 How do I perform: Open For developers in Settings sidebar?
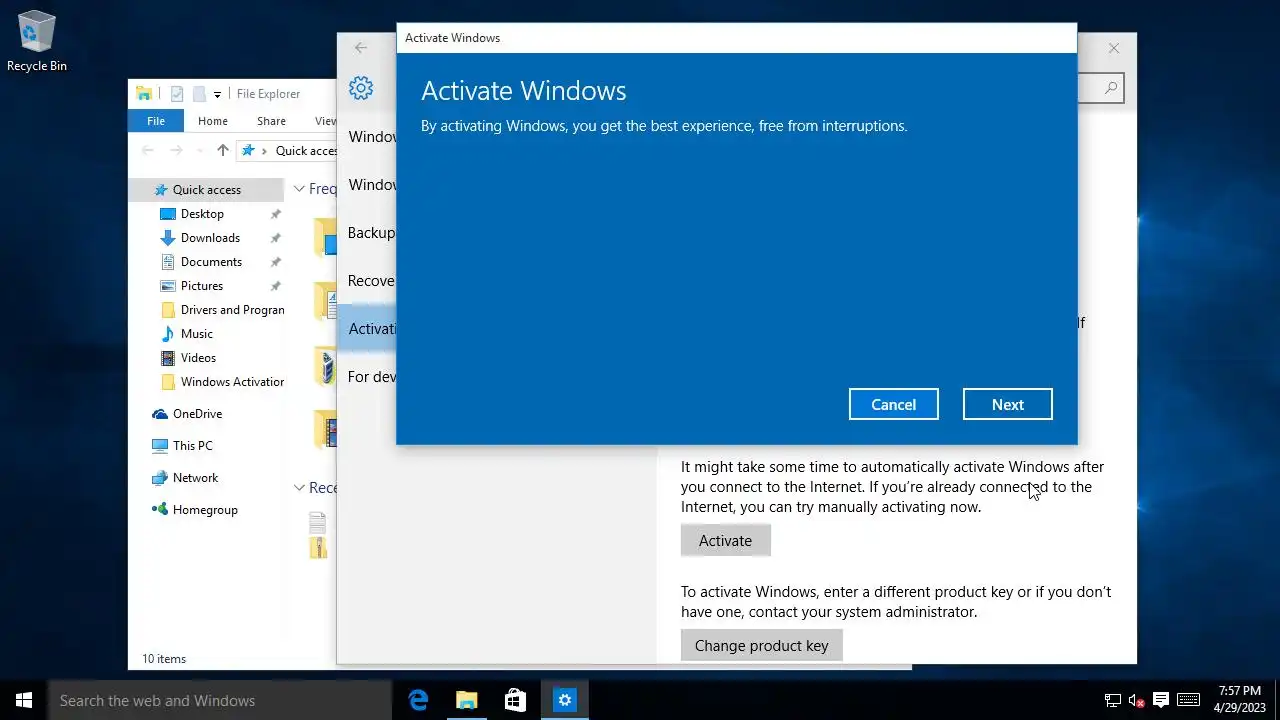coord(367,376)
